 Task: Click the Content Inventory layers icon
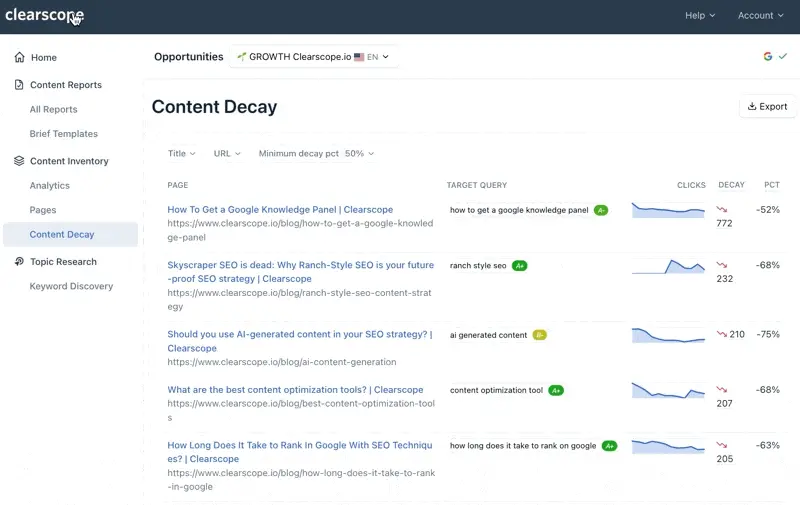point(19,161)
